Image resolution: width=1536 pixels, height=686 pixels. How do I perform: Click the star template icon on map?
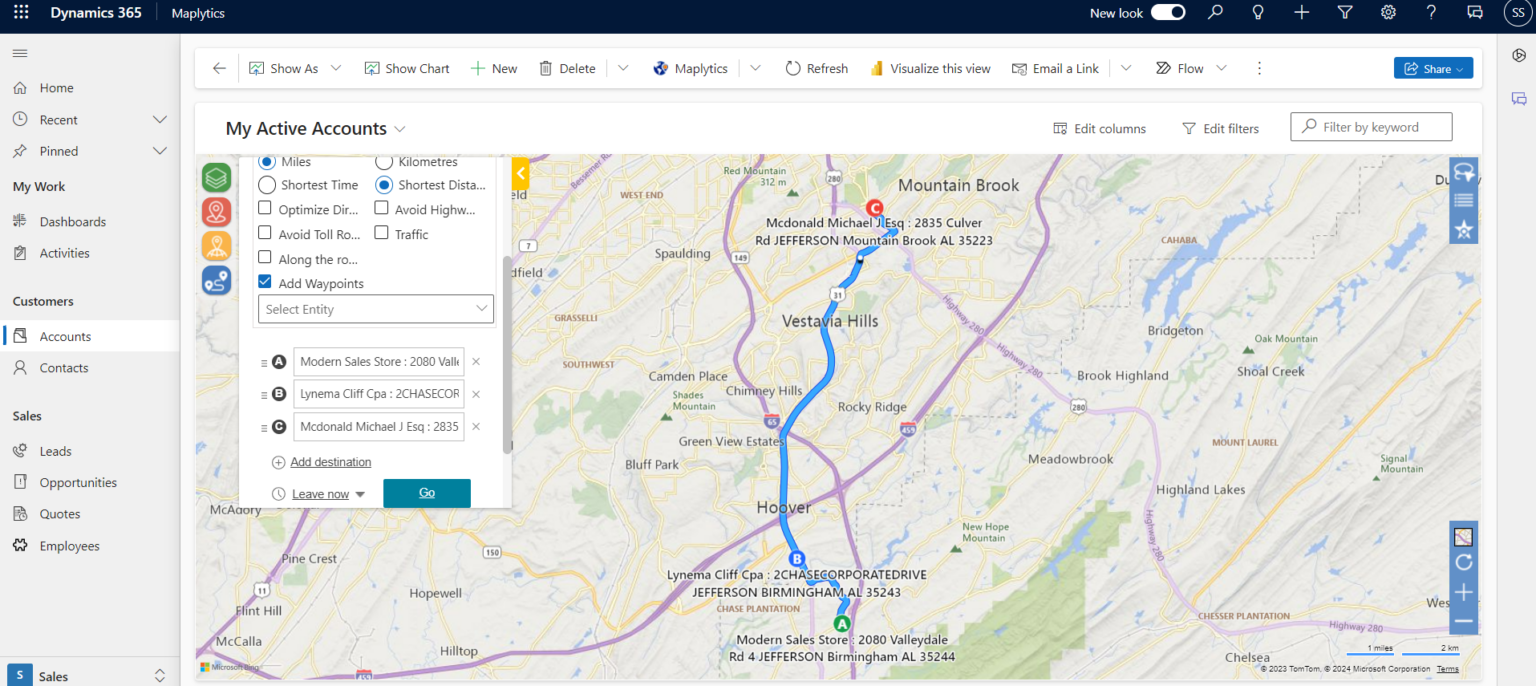point(1463,229)
